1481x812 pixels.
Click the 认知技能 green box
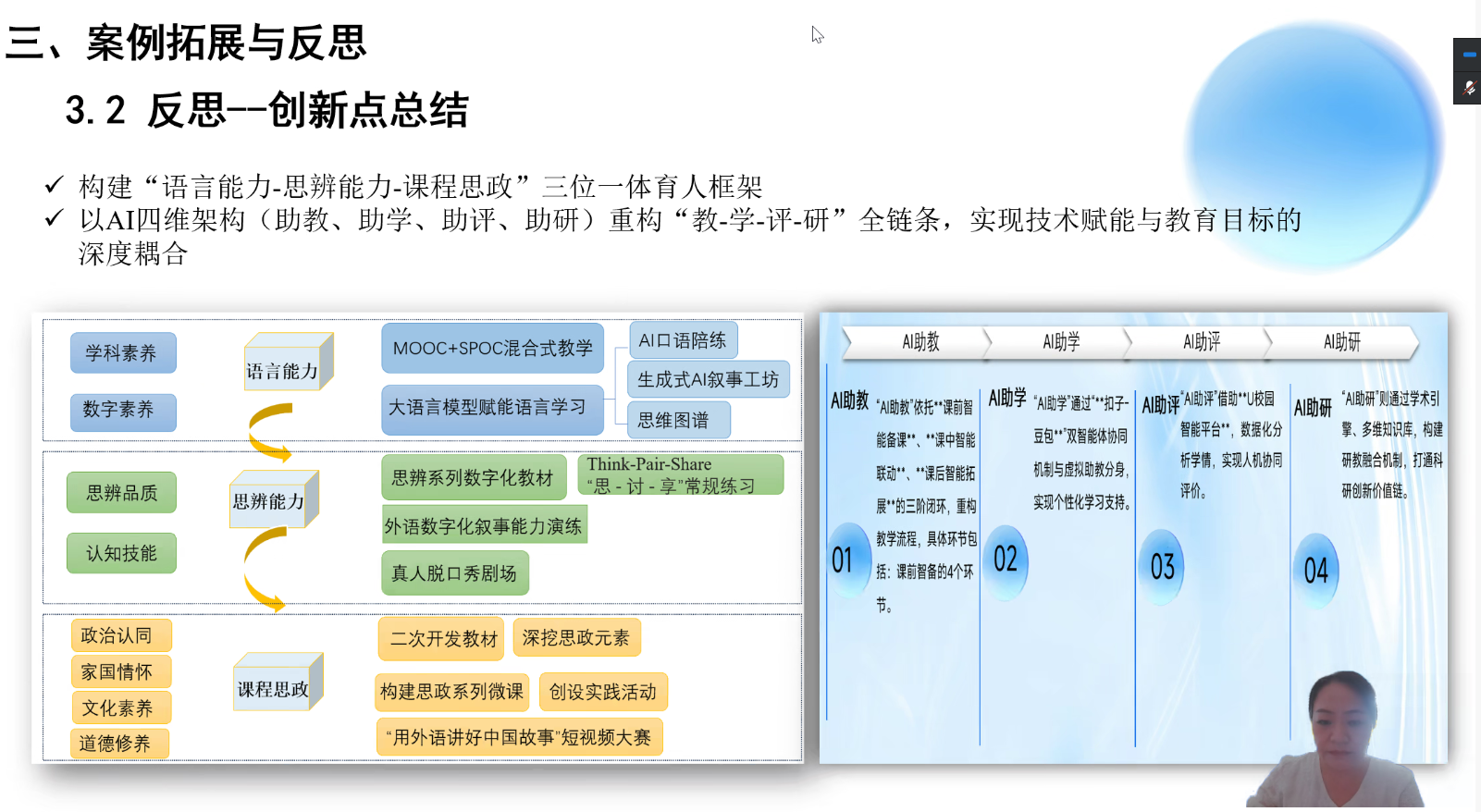(121, 553)
